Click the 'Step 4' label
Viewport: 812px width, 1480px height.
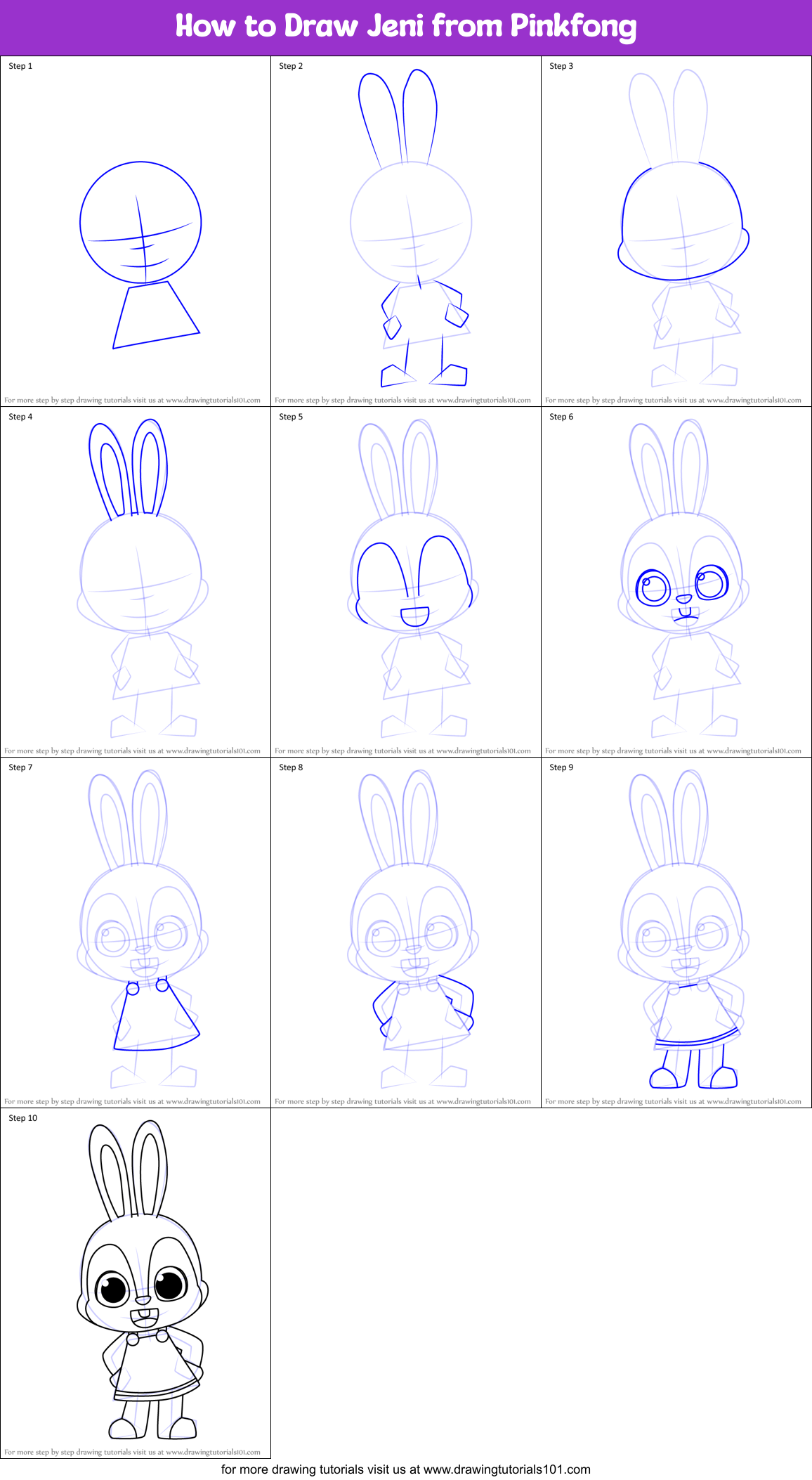pos(20,417)
